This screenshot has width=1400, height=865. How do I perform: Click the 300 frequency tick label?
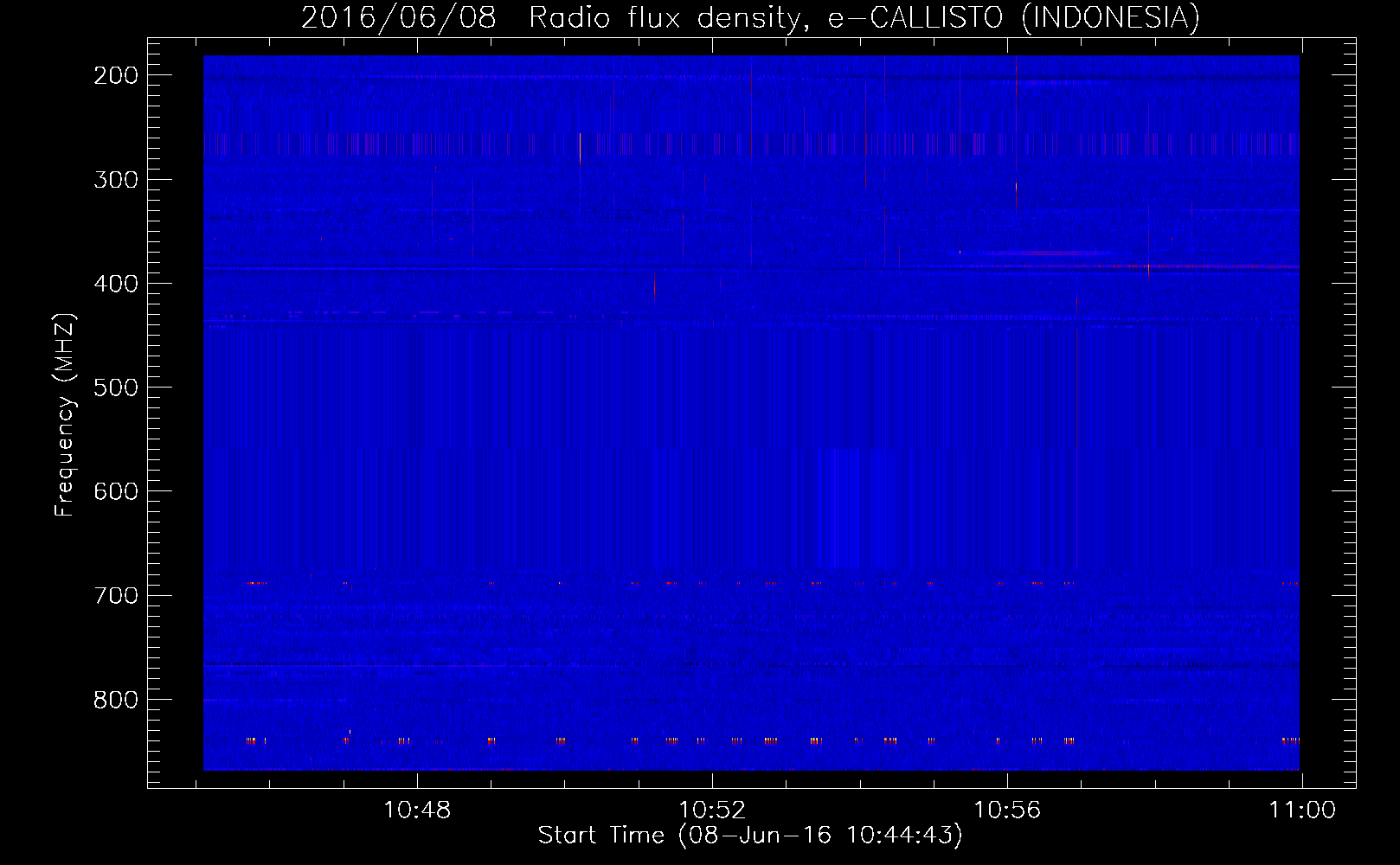point(116,180)
